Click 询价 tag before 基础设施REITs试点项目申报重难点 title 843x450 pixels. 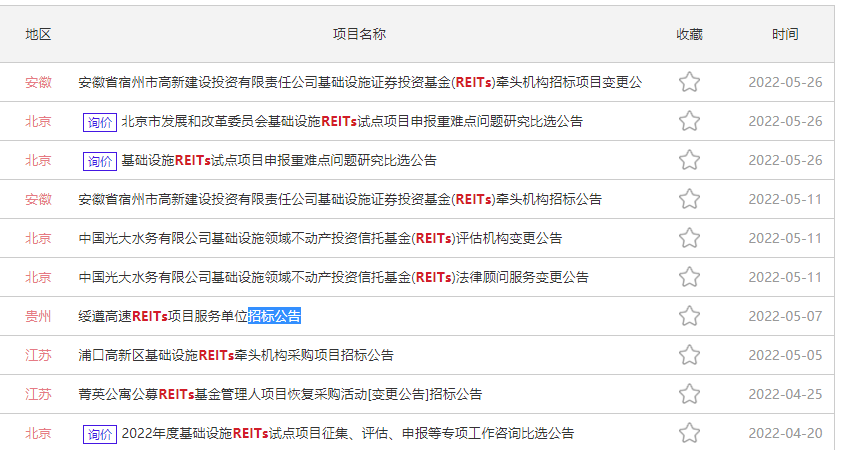point(100,161)
